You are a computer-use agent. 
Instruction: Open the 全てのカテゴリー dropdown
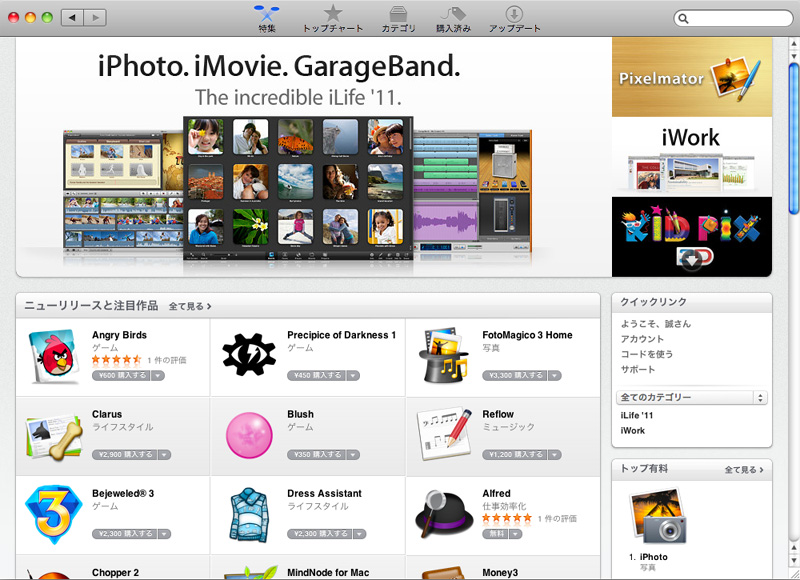tap(692, 396)
